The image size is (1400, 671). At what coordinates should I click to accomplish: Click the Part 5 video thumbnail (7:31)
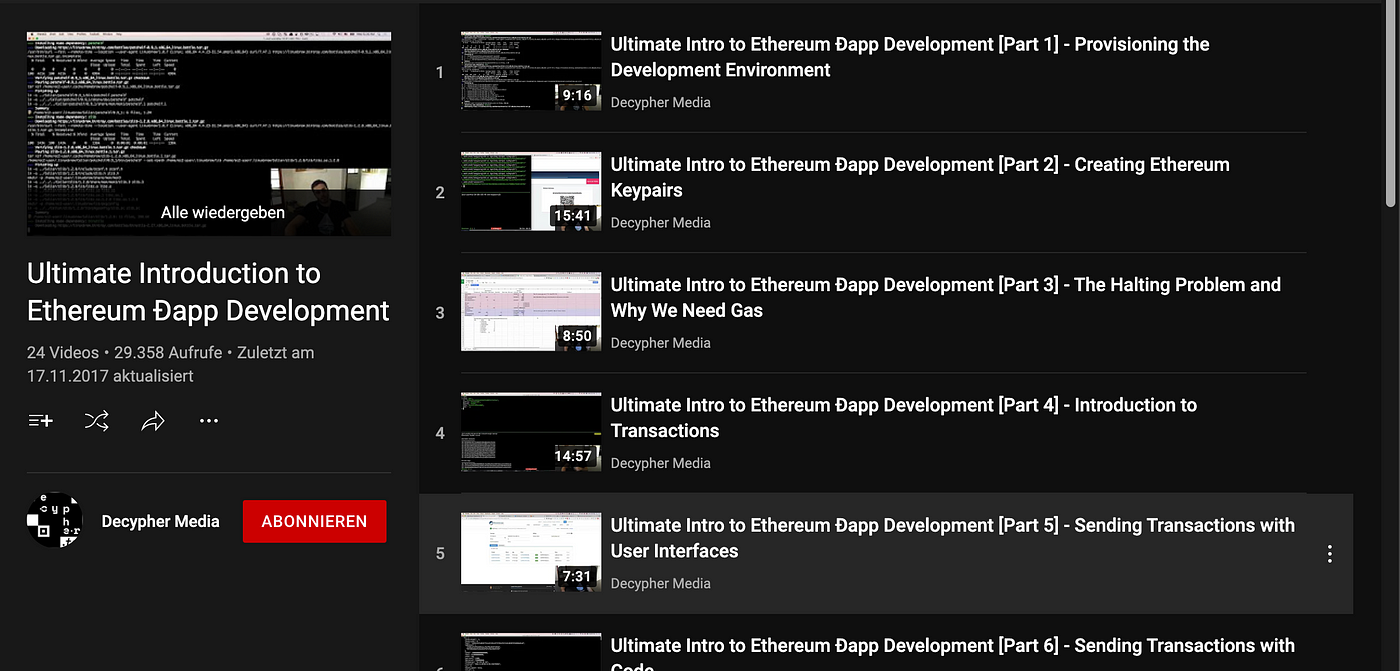pos(531,552)
